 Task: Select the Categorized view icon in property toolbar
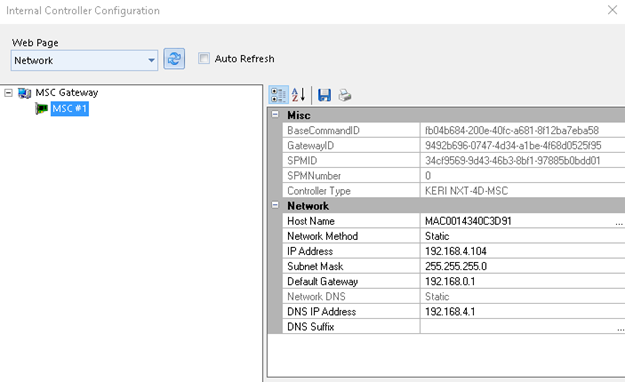(278, 95)
